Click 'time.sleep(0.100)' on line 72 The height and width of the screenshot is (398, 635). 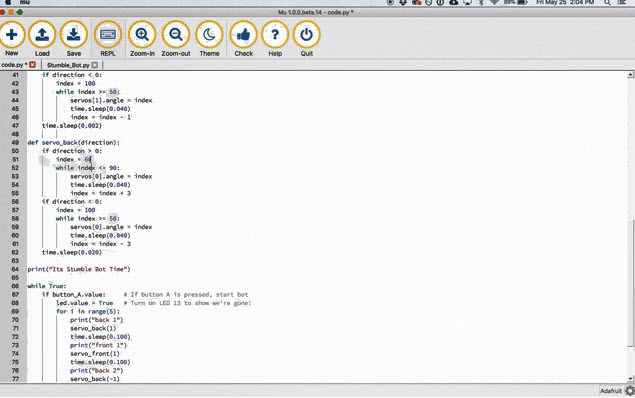pyautogui.click(x=100, y=337)
